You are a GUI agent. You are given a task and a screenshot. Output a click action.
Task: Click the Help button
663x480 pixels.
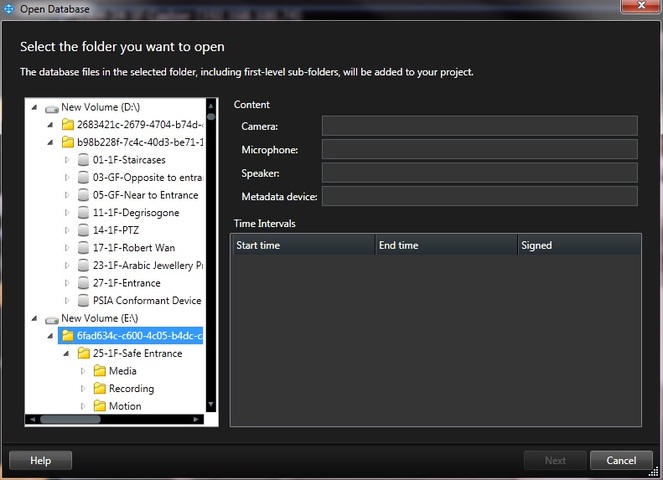[40, 461]
